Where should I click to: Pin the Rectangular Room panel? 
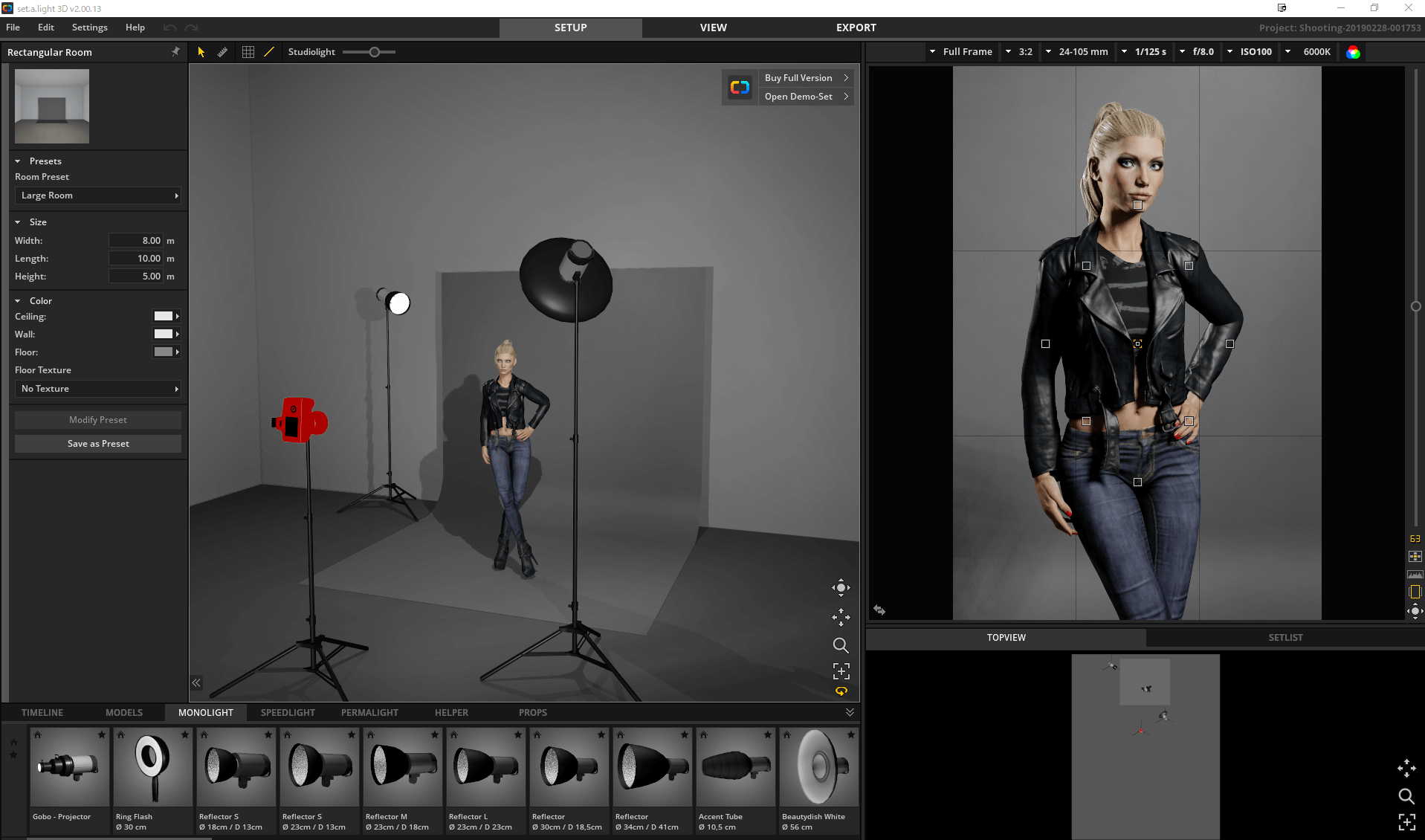coord(175,52)
